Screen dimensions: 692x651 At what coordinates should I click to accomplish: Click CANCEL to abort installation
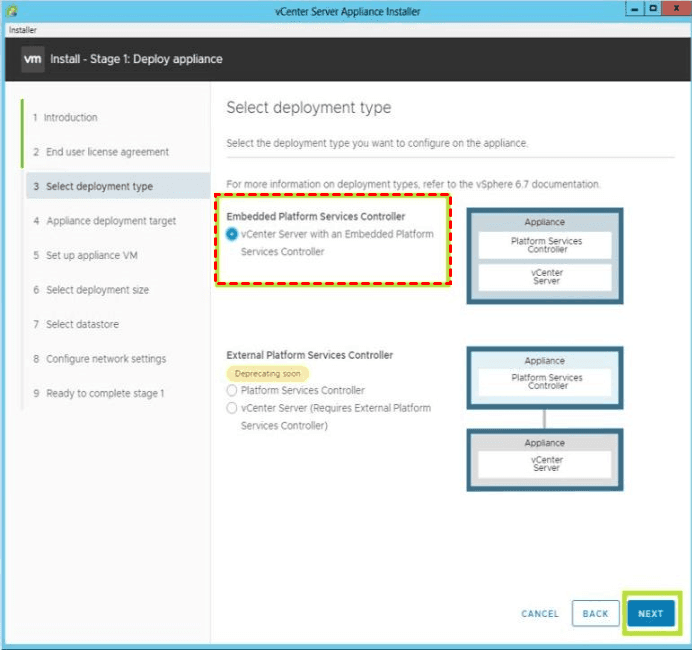[x=540, y=613]
